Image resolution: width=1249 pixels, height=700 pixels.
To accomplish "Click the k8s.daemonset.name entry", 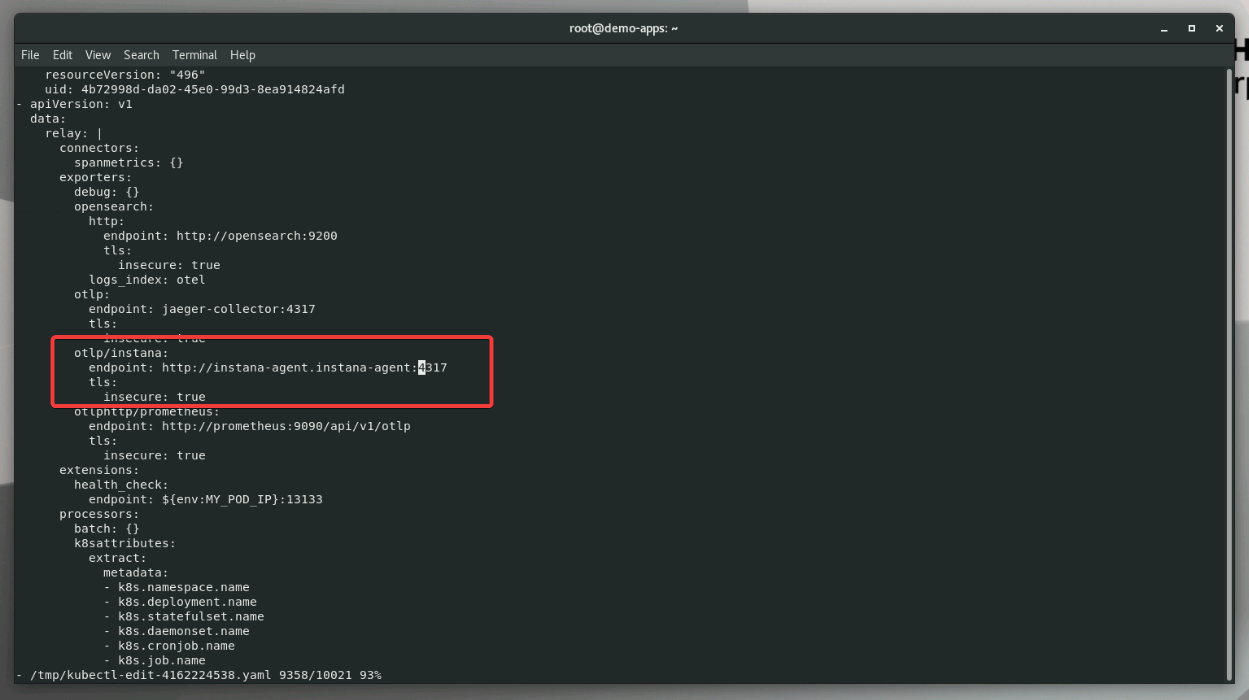I will pos(184,631).
